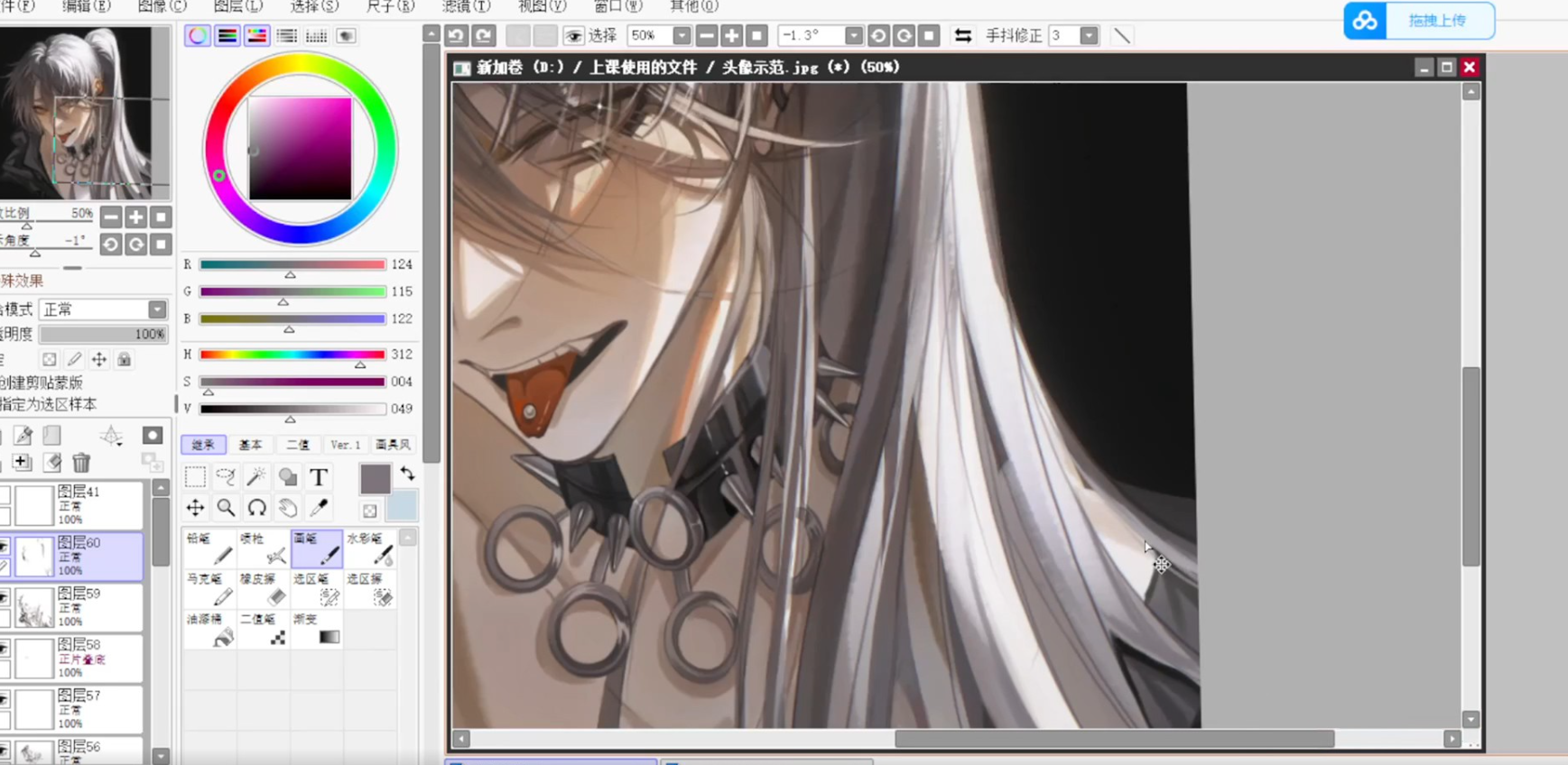
Task: Choose the 选区擦 selection eraser
Action: 370,589
